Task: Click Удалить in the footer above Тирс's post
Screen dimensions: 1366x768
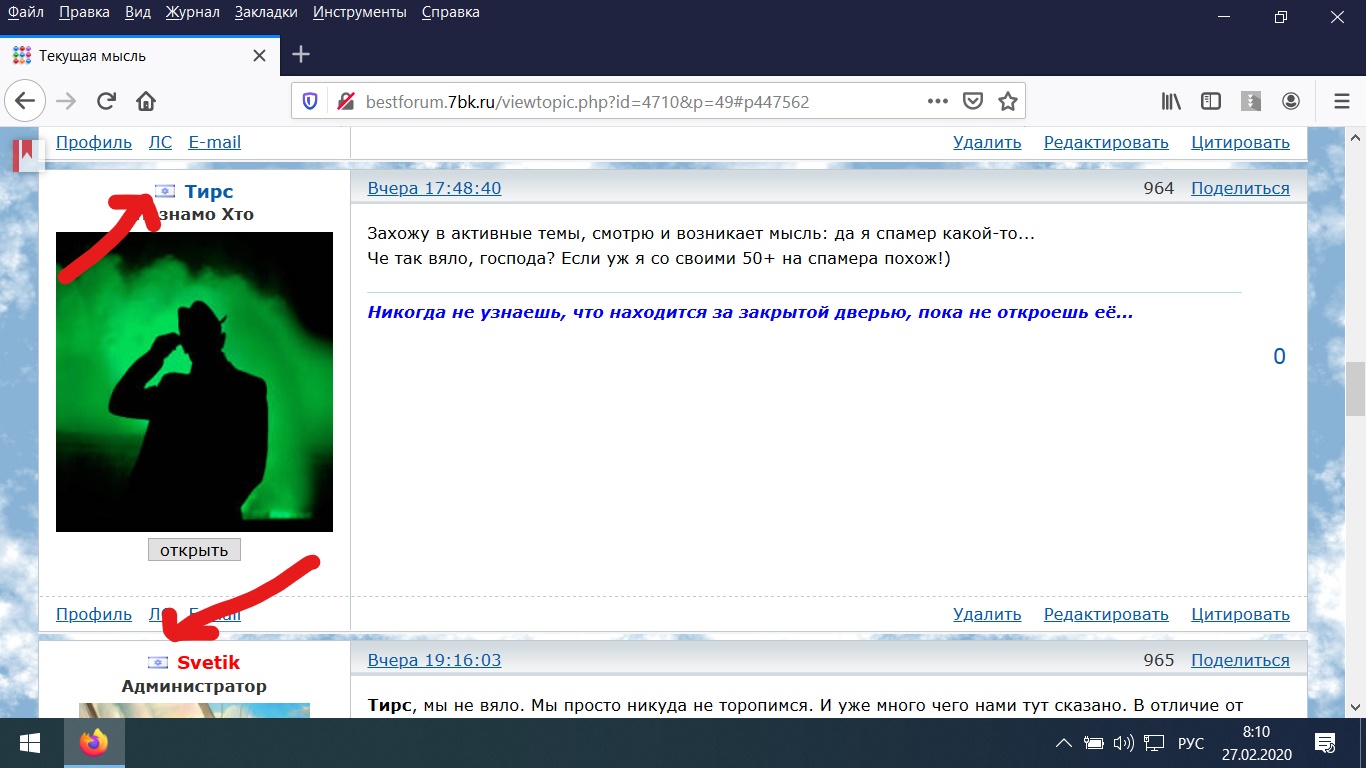Action: pyautogui.click(x=987, y=142)
